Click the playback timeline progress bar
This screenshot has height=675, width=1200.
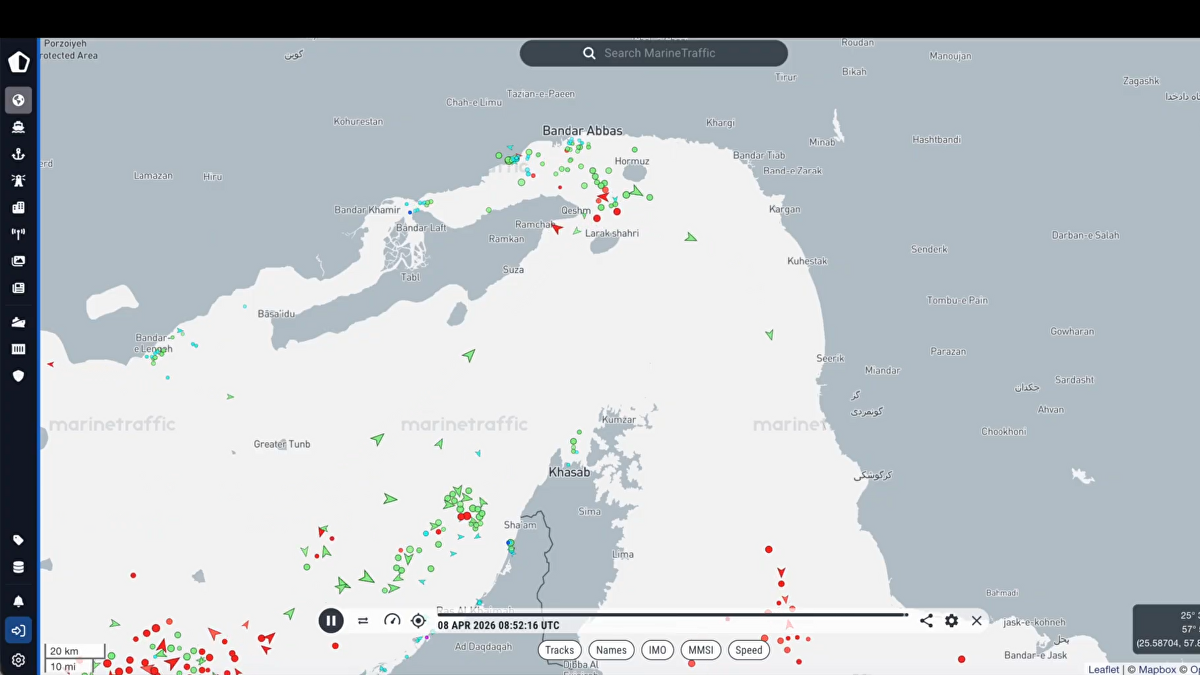pyautogui.click(x=670, y=615)
